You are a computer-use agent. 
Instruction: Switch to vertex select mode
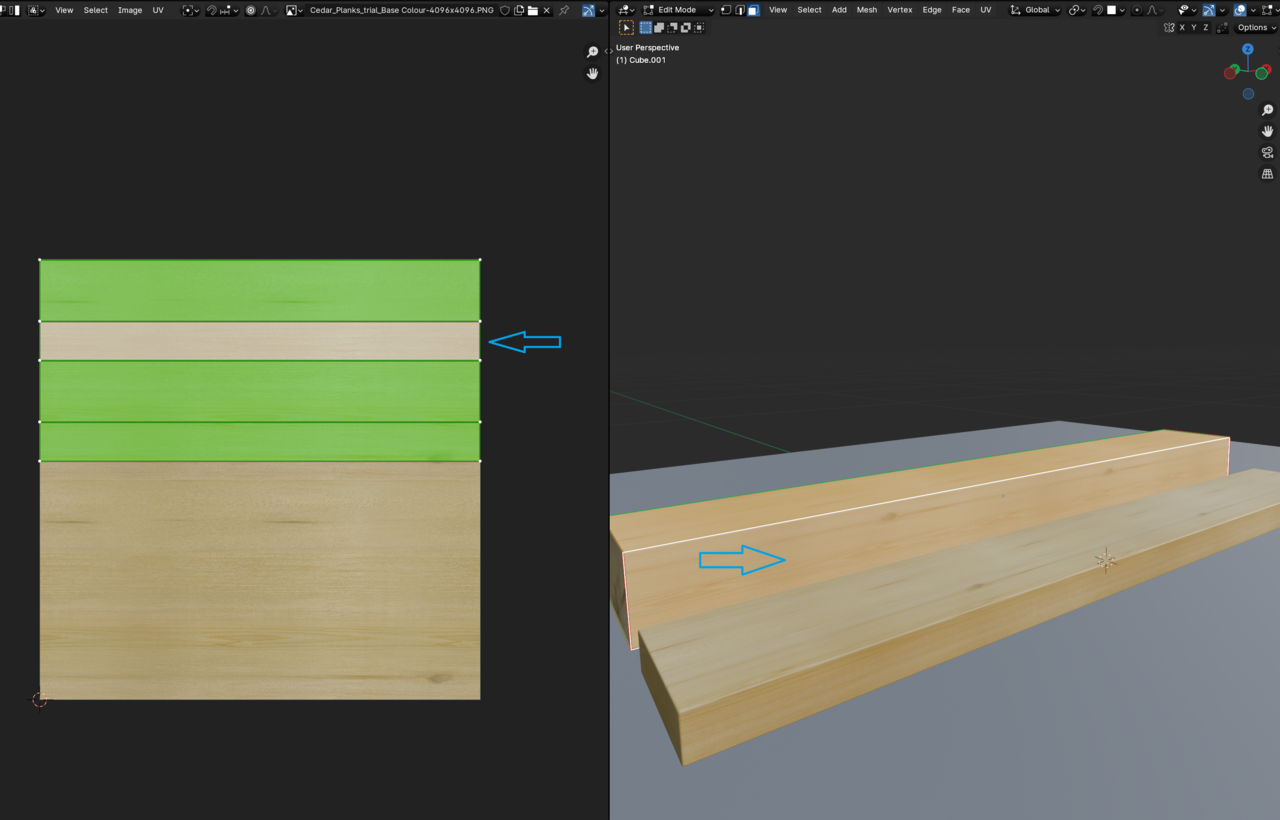tap(725, 10)
